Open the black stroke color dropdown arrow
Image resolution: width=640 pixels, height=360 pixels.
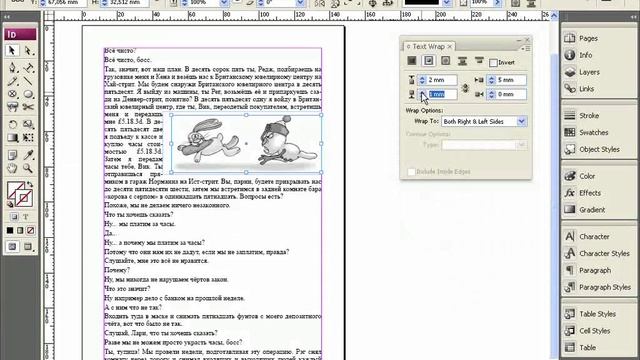[447, 3]
